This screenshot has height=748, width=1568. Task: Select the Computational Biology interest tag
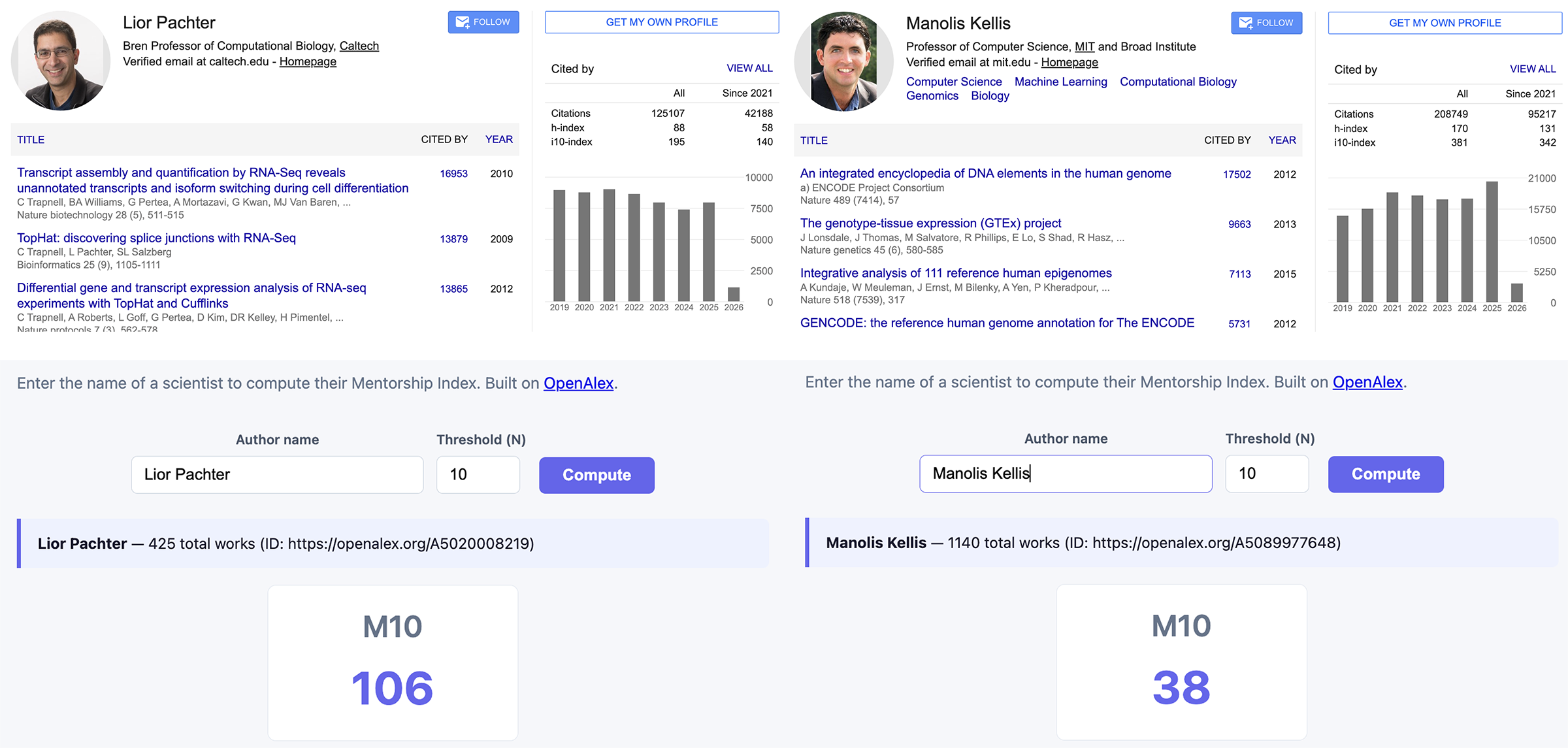click(1177, 82)
